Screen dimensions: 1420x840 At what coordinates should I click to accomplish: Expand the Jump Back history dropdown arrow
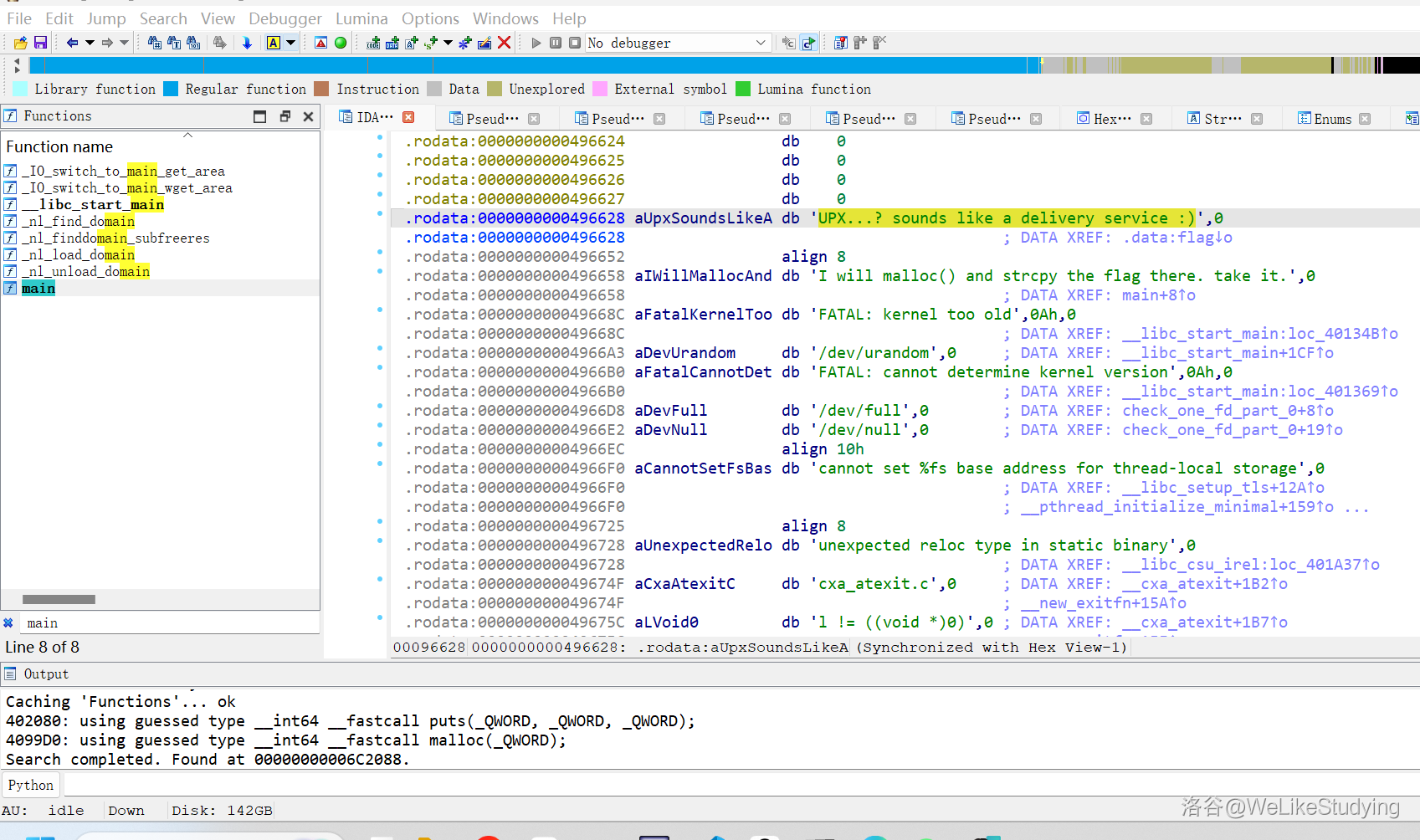pyautogui.click(x=90, y=43)
